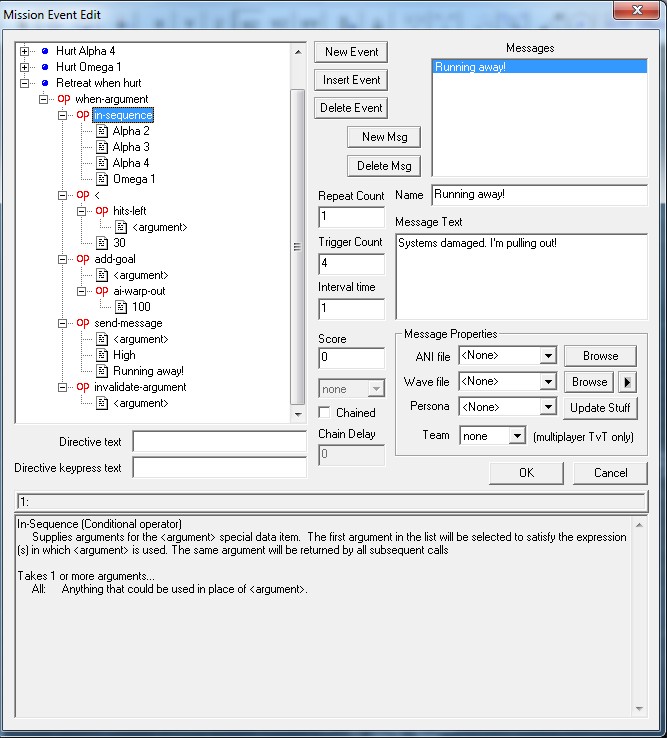This screenshot has width=667, height=738.
Task: Open the Team dropdown
Action: (x=516, y=436)
